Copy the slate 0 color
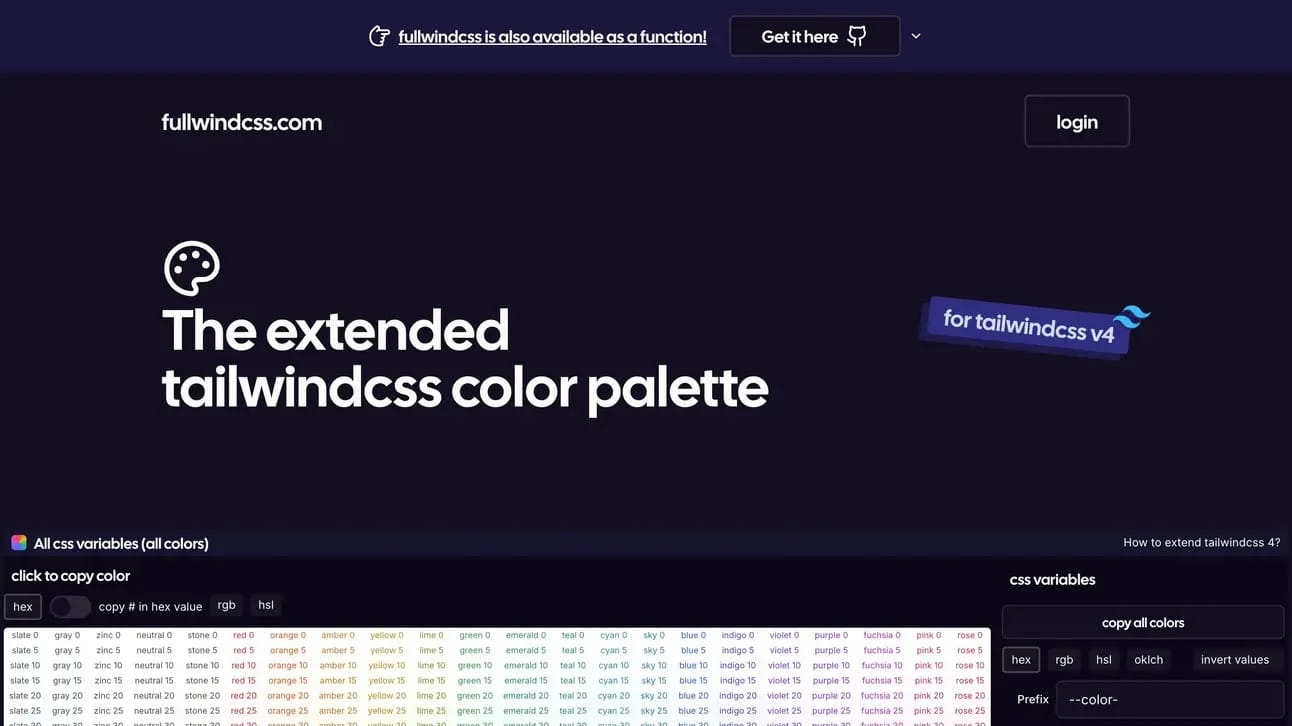 pyautogui.click(x=25, y=635)
